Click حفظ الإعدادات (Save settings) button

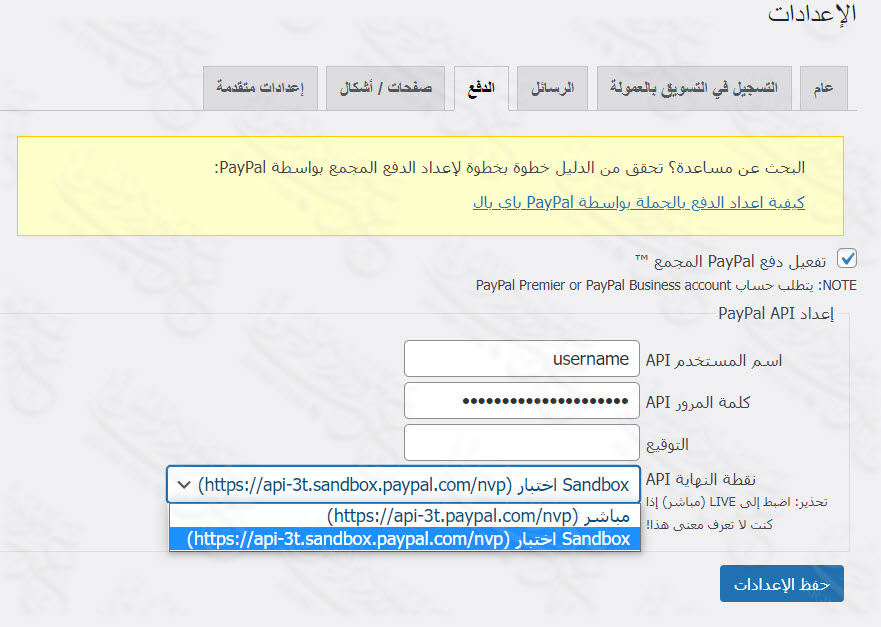782,584
